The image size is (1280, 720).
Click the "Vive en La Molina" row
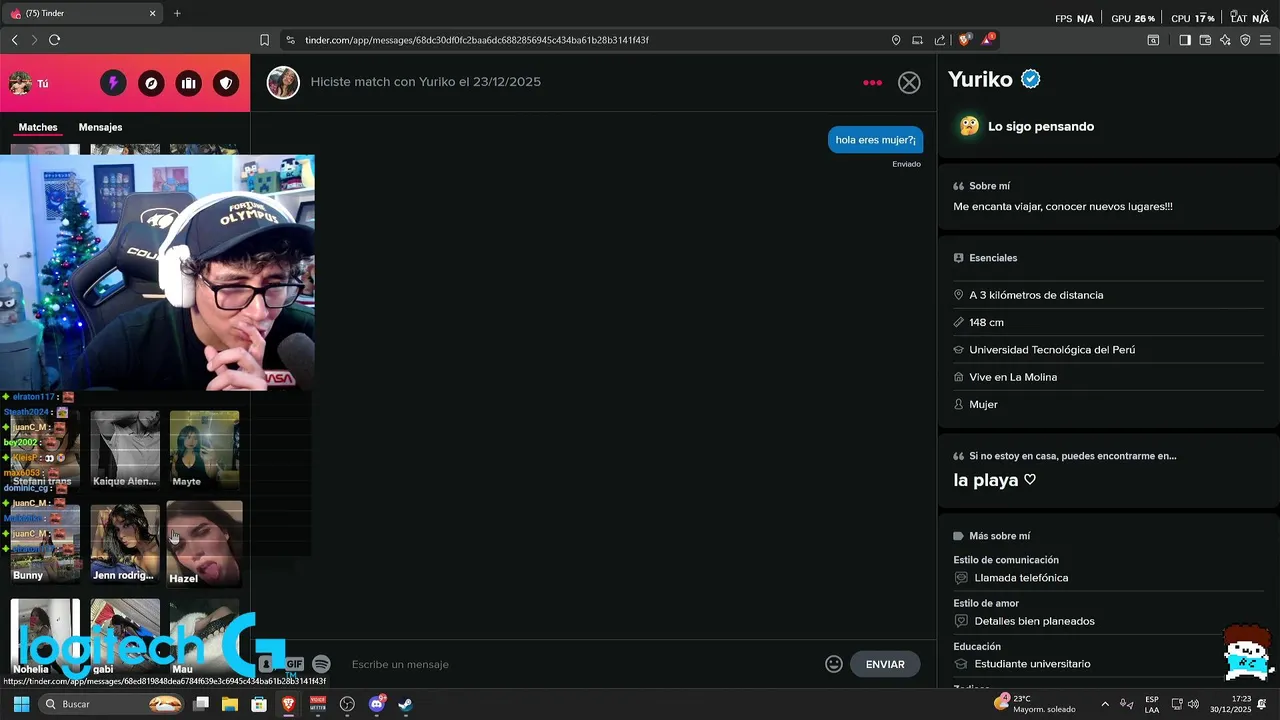coord(1108,377)
